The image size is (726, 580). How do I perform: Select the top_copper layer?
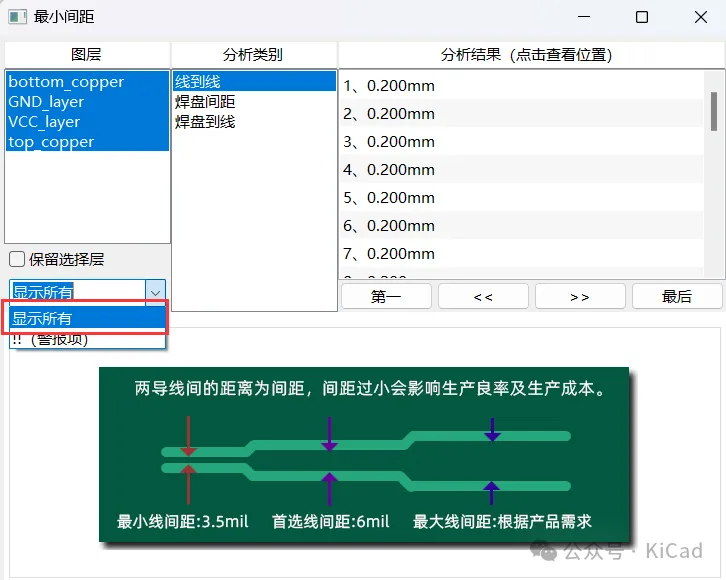coord(87,141)
